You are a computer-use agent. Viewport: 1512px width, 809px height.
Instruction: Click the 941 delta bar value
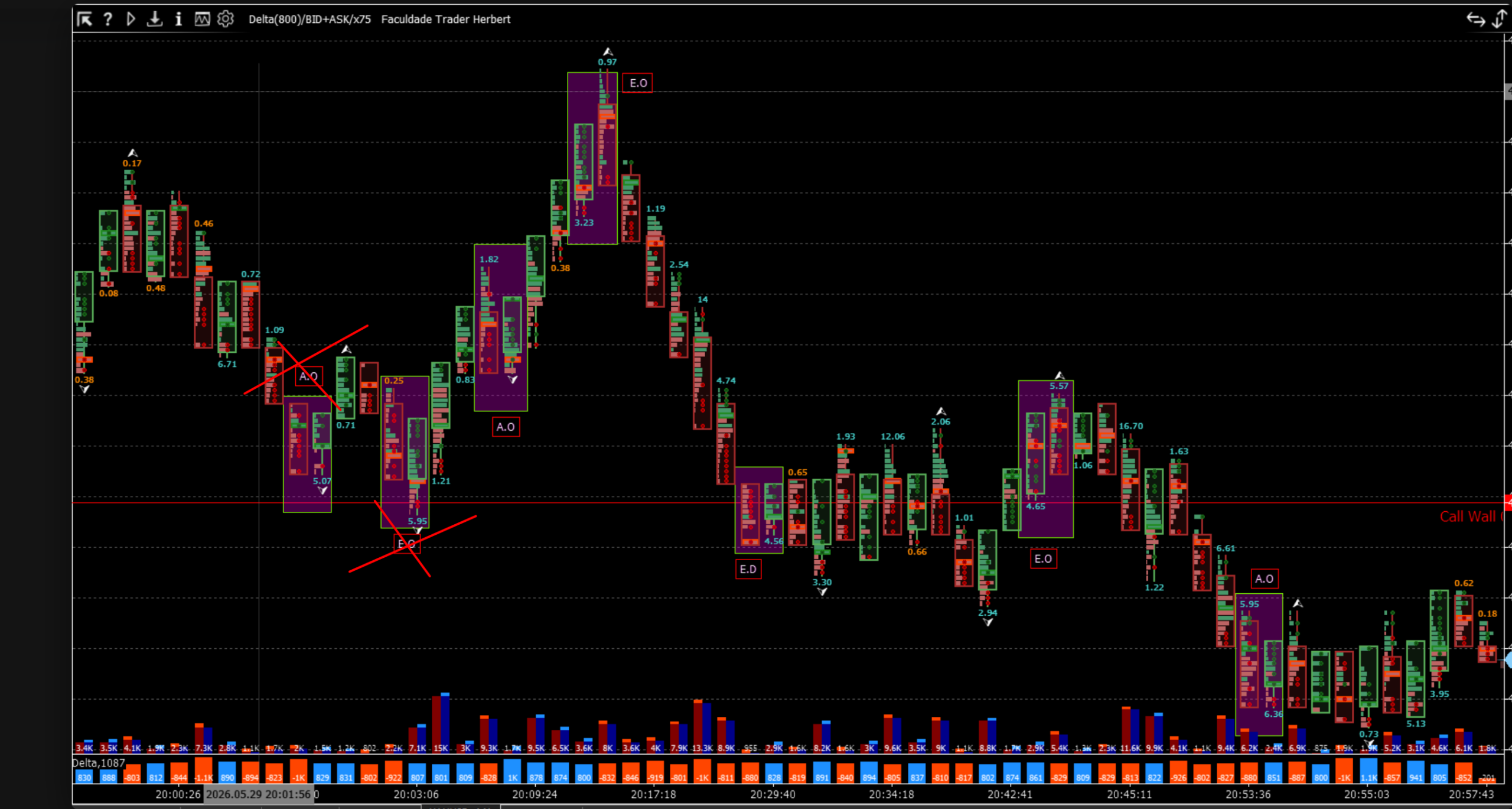click(x=1416, y=778)
